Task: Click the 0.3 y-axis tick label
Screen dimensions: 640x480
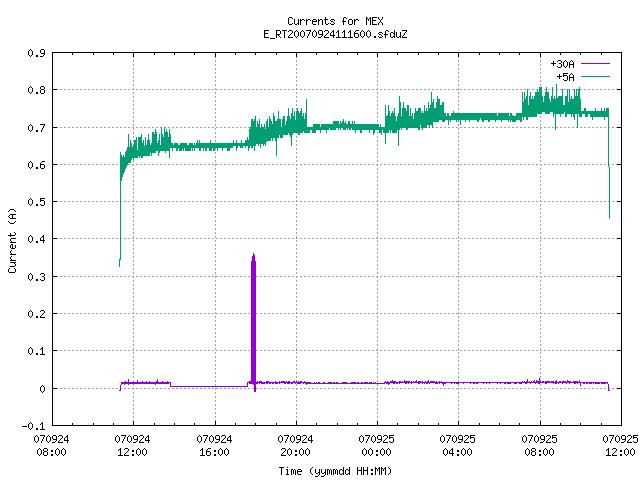Action: 36,277
